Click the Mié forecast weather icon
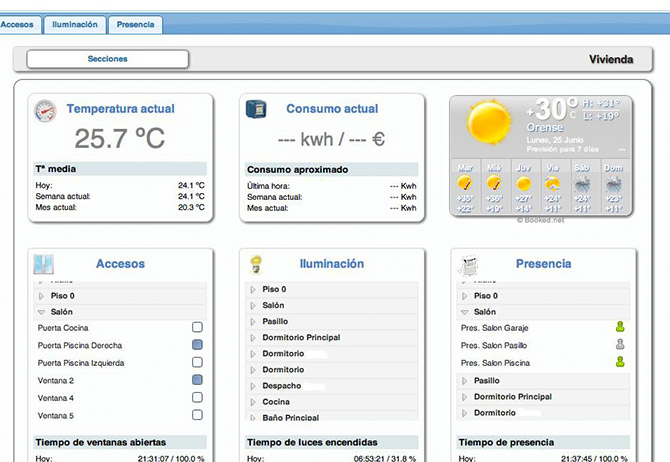670x462 pixels. tap(494, 183)
